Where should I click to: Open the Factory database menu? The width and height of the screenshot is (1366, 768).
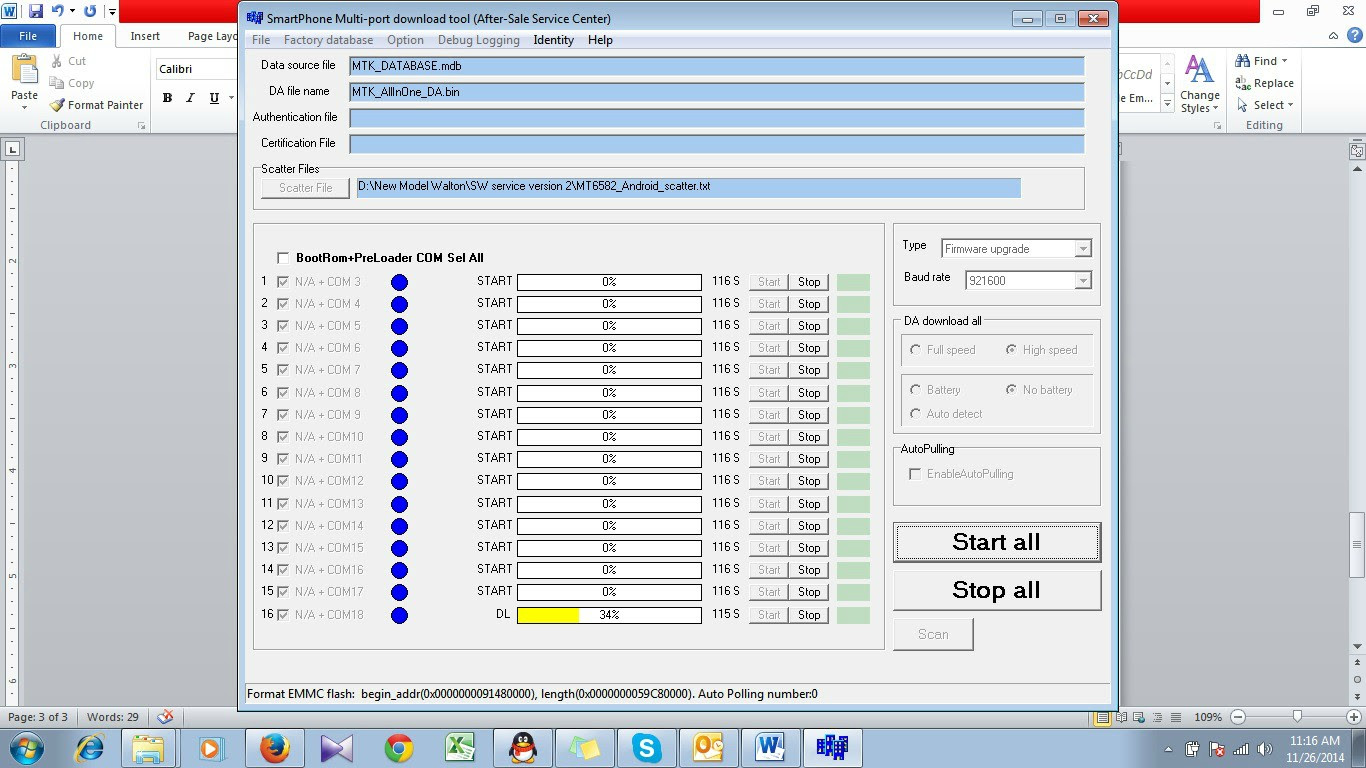pos(328,40)
